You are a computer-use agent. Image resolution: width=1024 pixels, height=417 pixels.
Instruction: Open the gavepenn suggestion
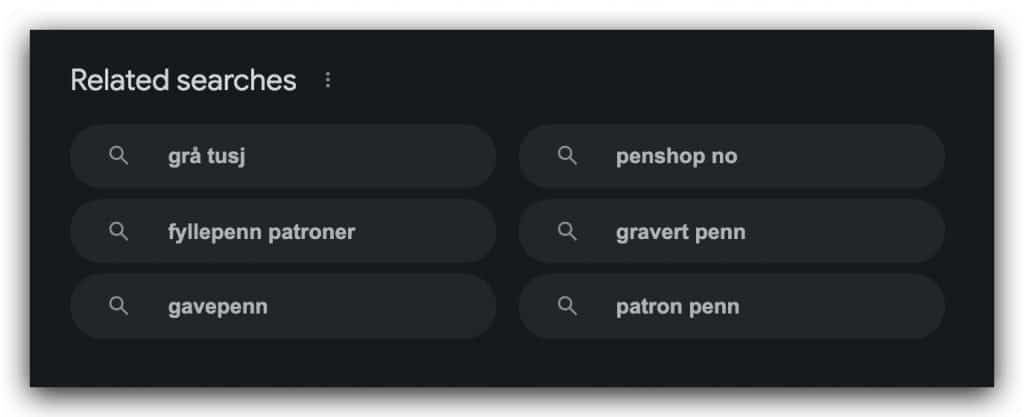[217, 307]
